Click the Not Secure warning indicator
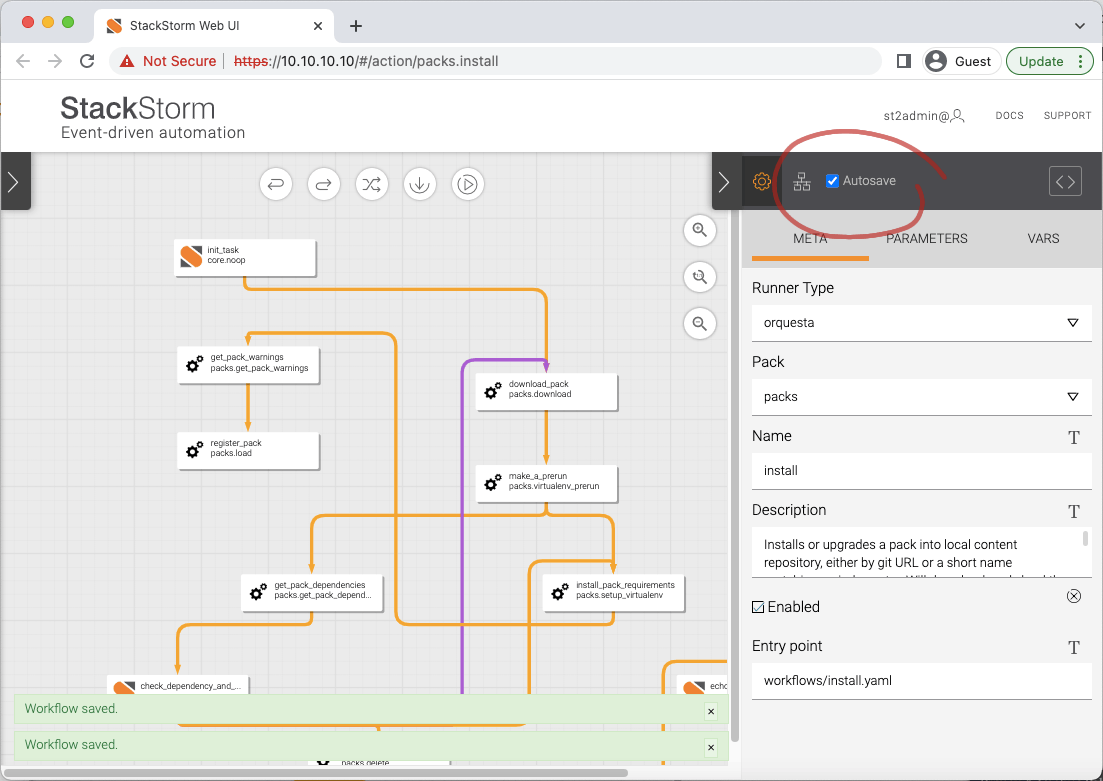 tap(167, 61)
